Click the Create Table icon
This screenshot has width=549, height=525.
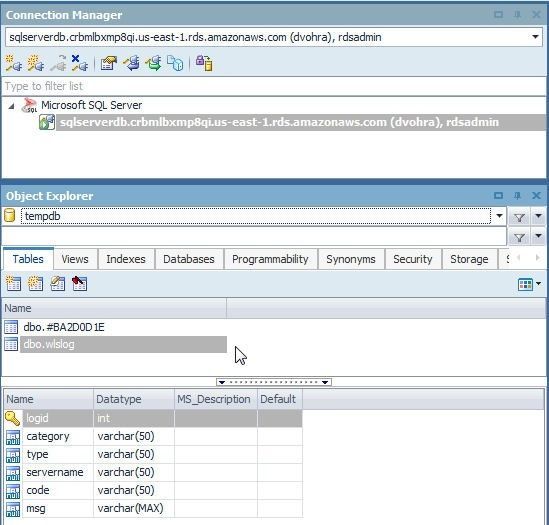click(13, 283)
